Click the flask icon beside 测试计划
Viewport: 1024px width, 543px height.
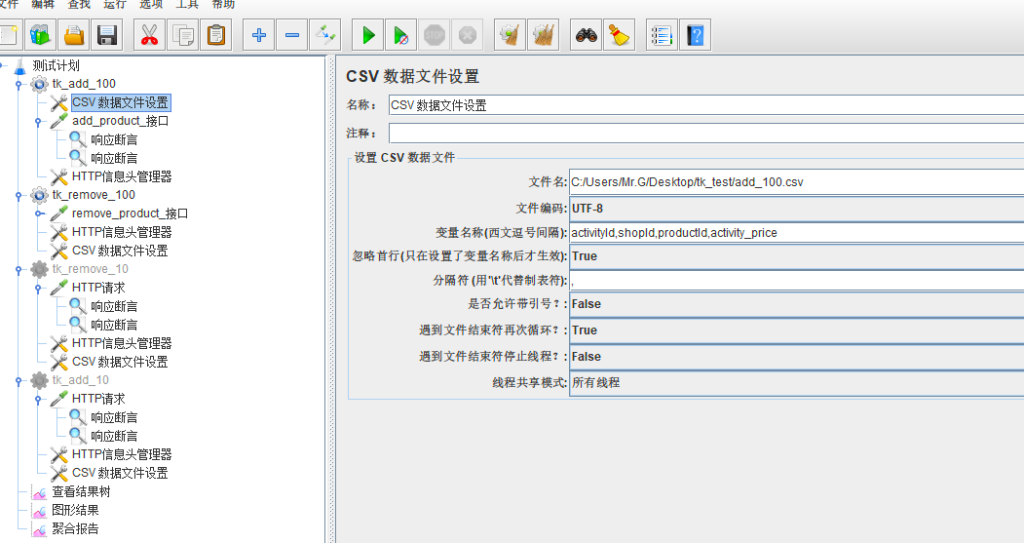click(20, 65)
